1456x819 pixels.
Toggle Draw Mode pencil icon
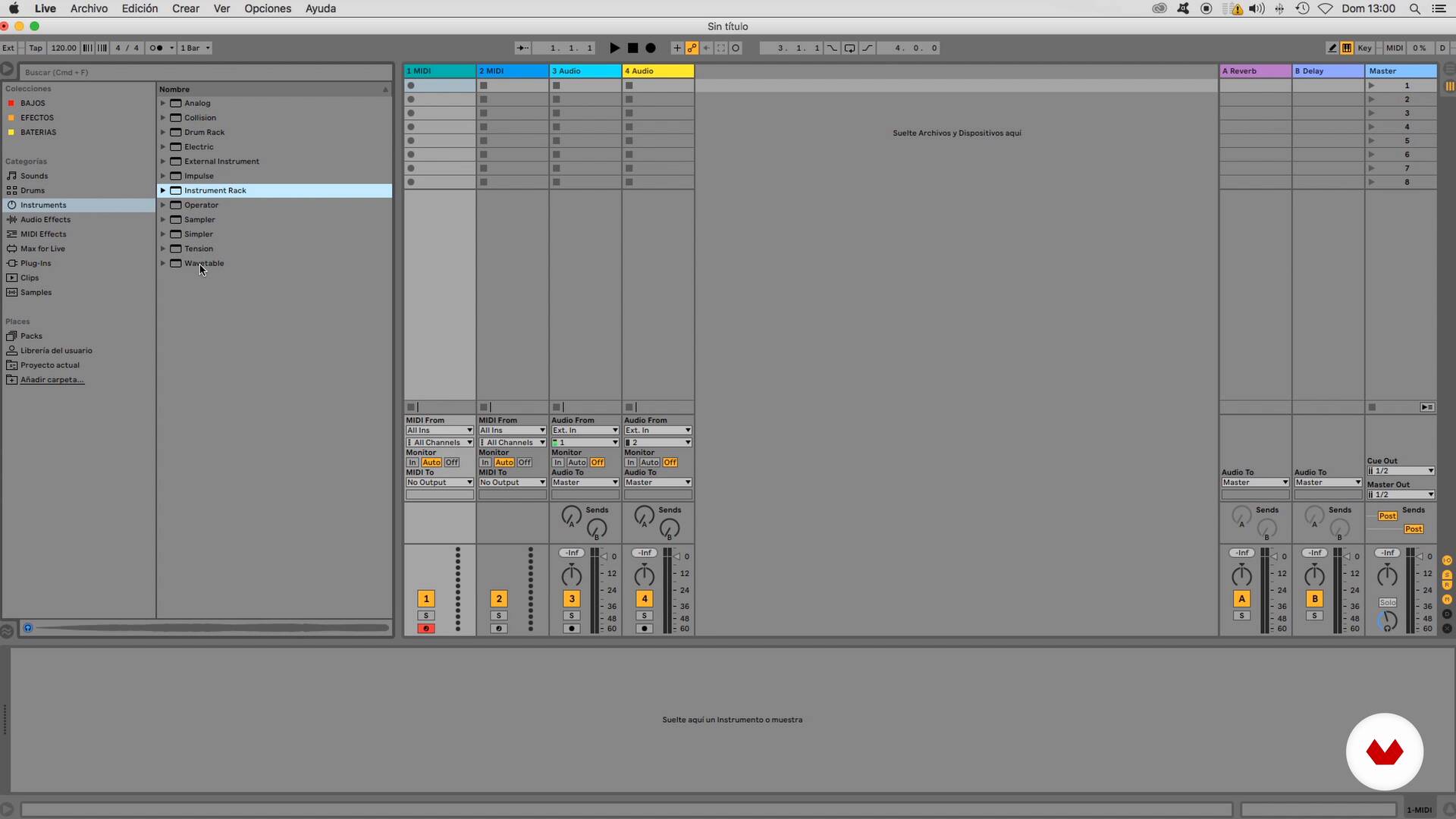[1332, 48]
